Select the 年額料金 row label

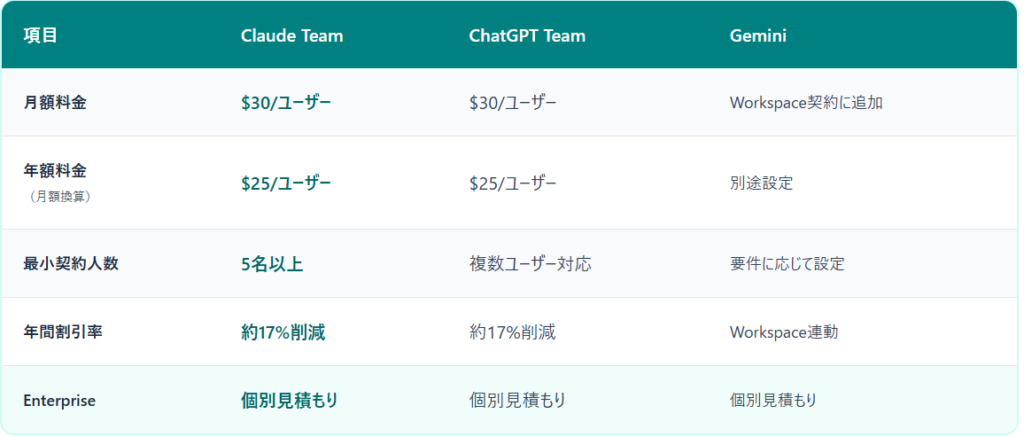[55, 171]
